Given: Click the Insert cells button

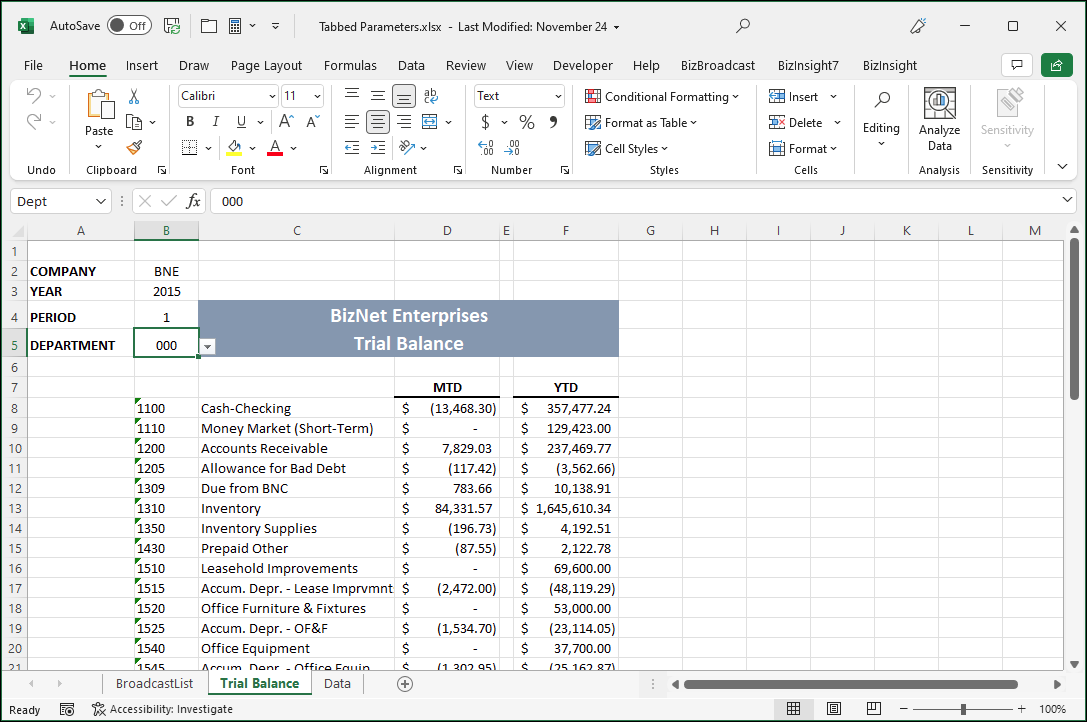Looking at the screenshot, I should tap(794, 96).
